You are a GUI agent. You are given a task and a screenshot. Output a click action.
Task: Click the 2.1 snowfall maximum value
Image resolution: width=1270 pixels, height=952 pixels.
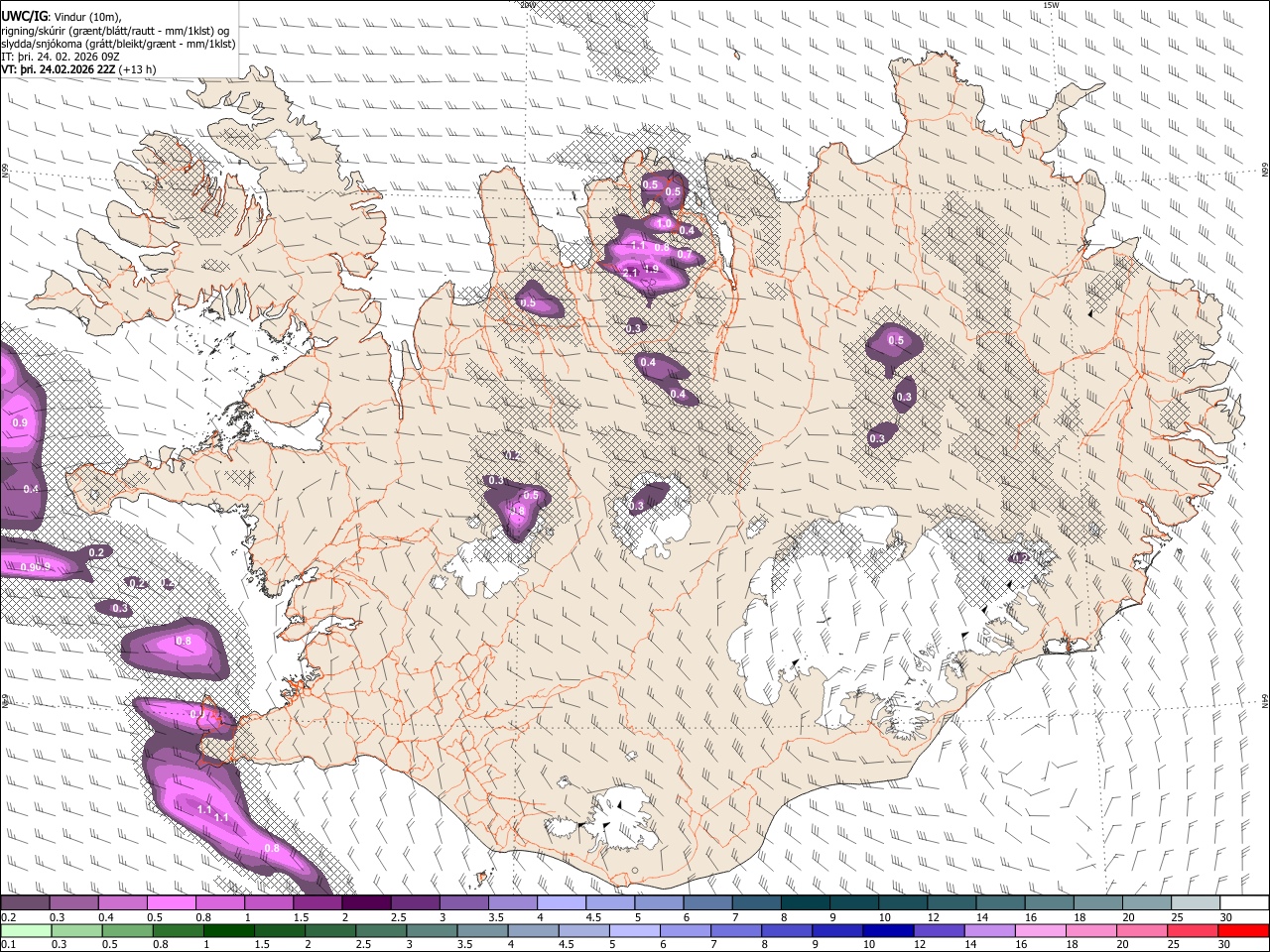pos(629,273)
